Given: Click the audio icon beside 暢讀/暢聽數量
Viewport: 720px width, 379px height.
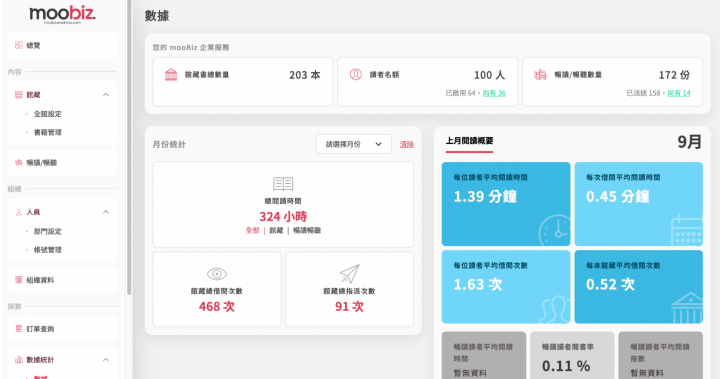Looking at the screenshot, I should [540, 74].
